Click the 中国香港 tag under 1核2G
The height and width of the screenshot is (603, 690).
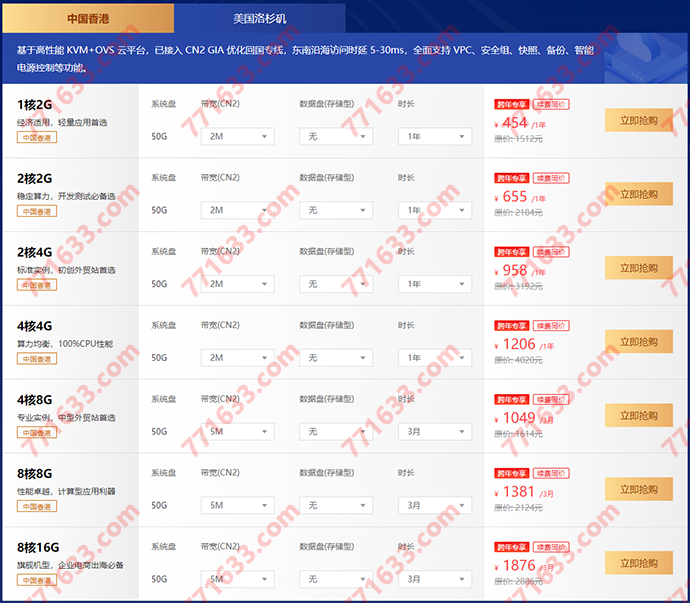(x=37, y=138)
